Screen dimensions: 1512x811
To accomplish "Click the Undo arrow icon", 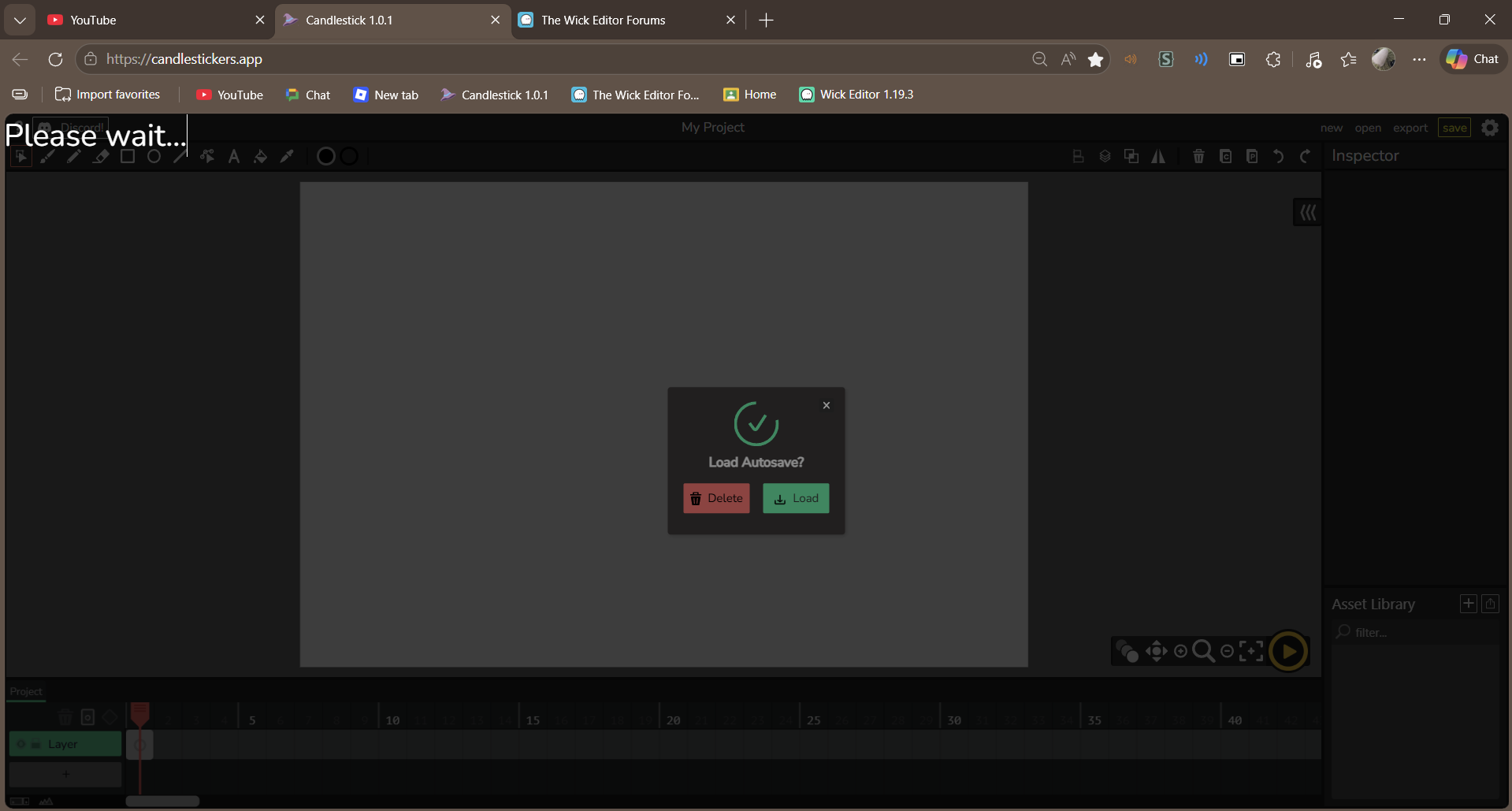I will (x=1278, y=156).
